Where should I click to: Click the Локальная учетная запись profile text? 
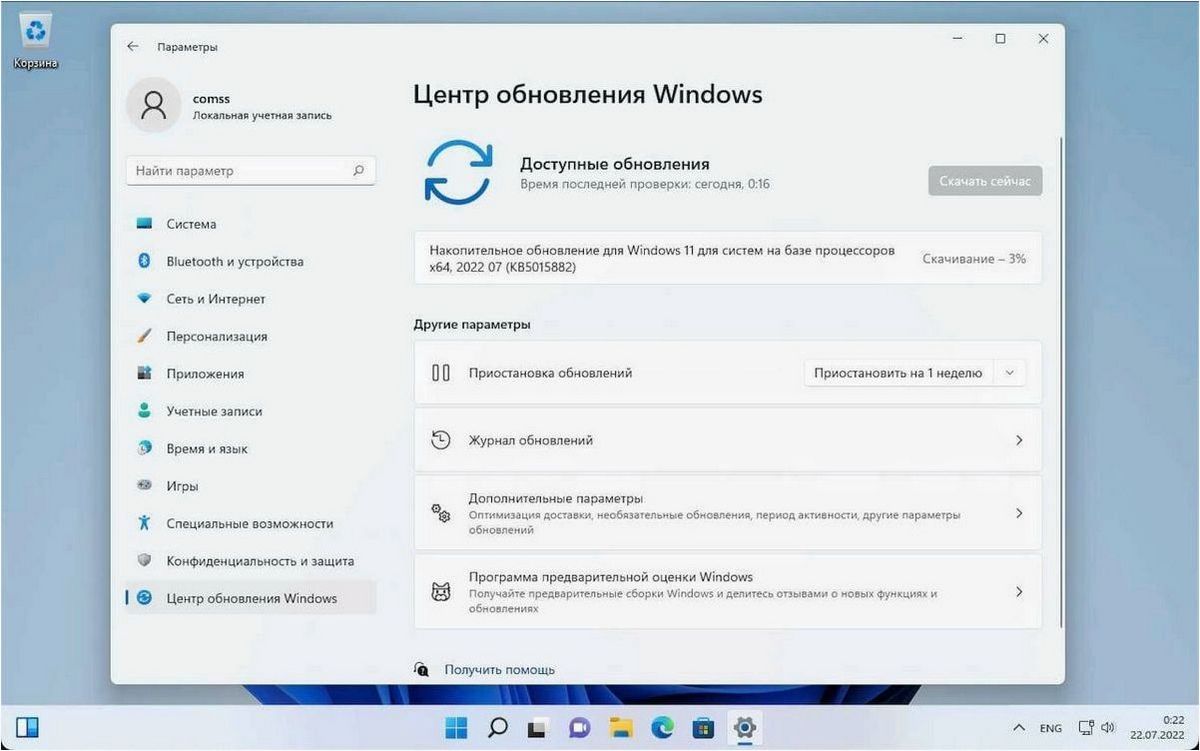tap(262, 116)
